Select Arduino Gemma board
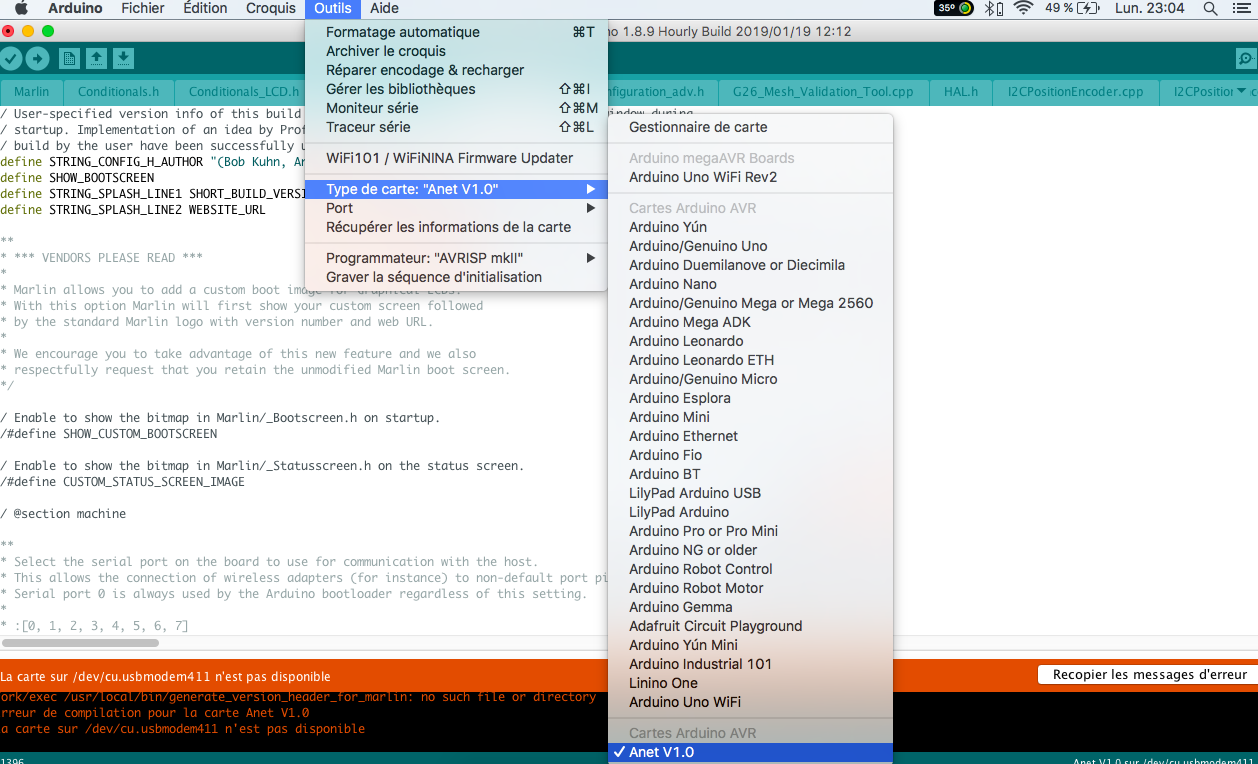Image resolution: width=1258 pixels, height=764 pixels. (750, 607)
